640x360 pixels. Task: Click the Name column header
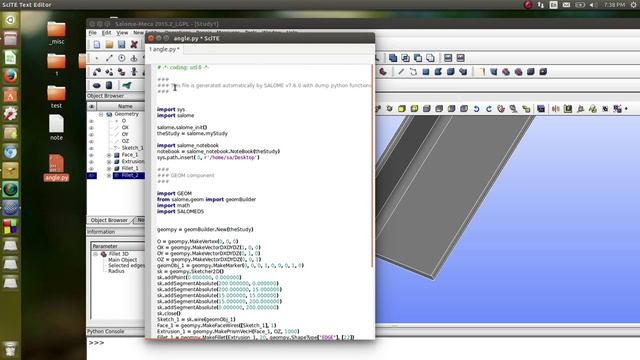pyautogui.click(x=125, y=106)
